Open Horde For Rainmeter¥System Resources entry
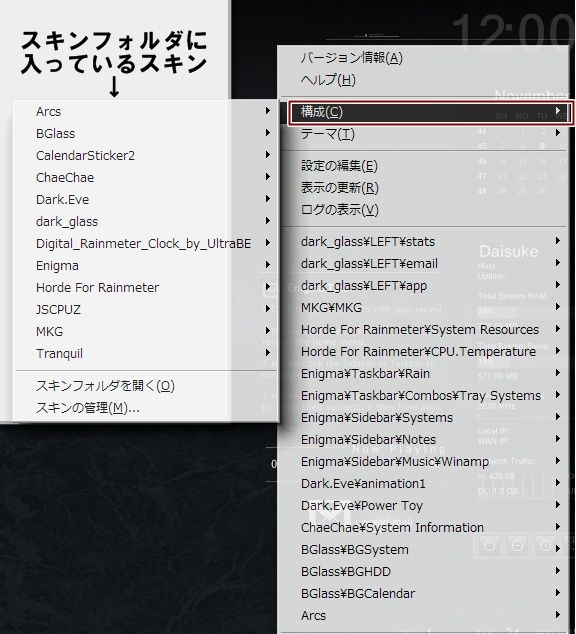576x634 pixels. (x=424, y=330)
